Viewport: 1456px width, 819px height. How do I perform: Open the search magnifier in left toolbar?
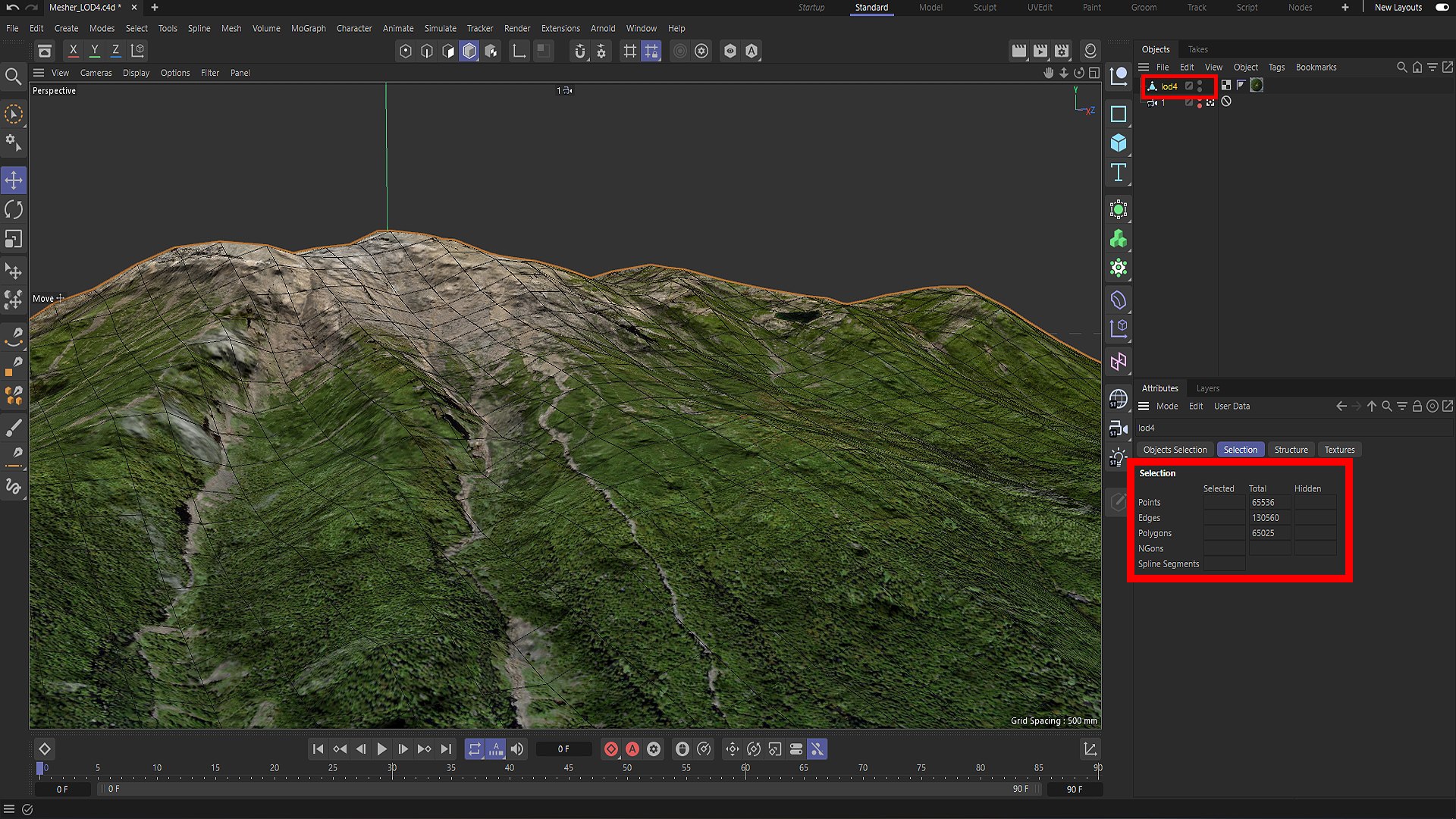point(13,77)
